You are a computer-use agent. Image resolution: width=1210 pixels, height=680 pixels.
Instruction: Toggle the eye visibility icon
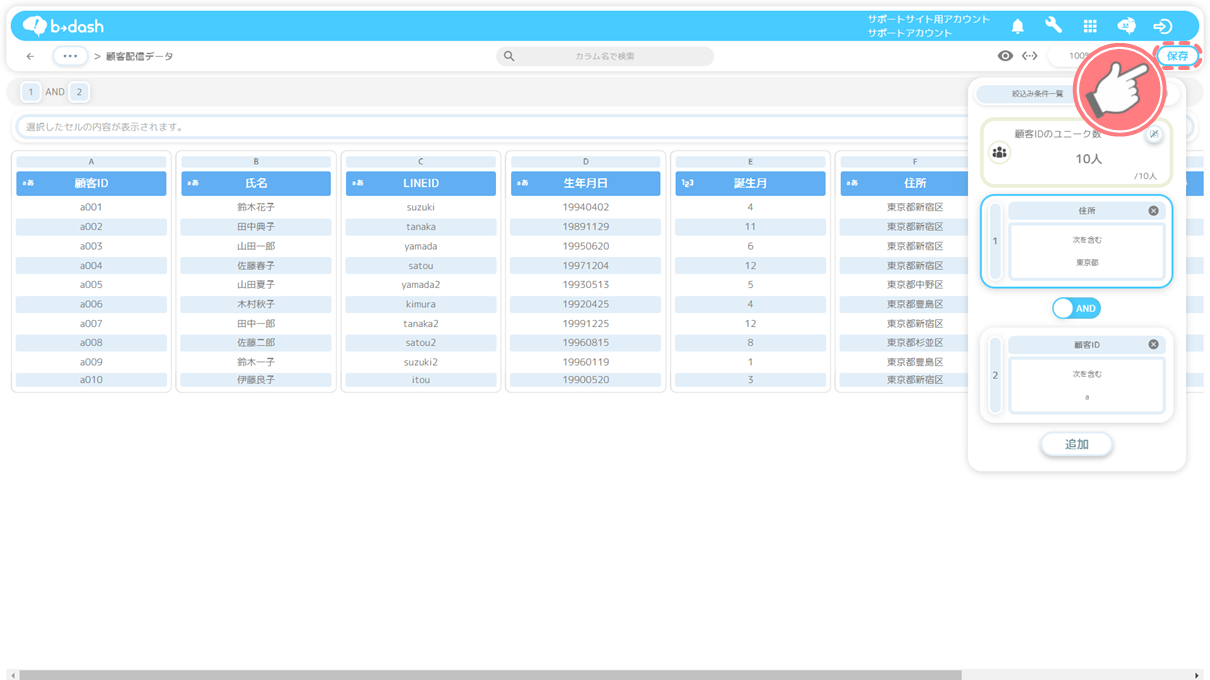tap(1005, 56)
